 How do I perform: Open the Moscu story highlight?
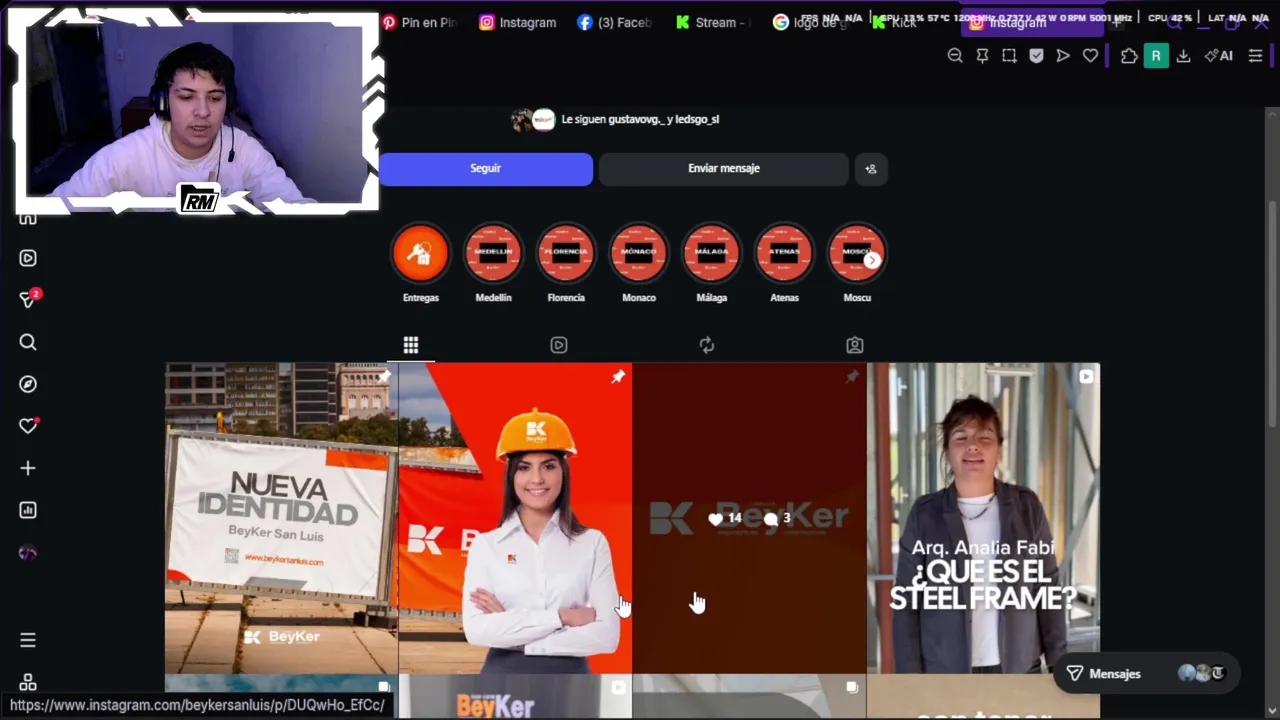[857, 254]
